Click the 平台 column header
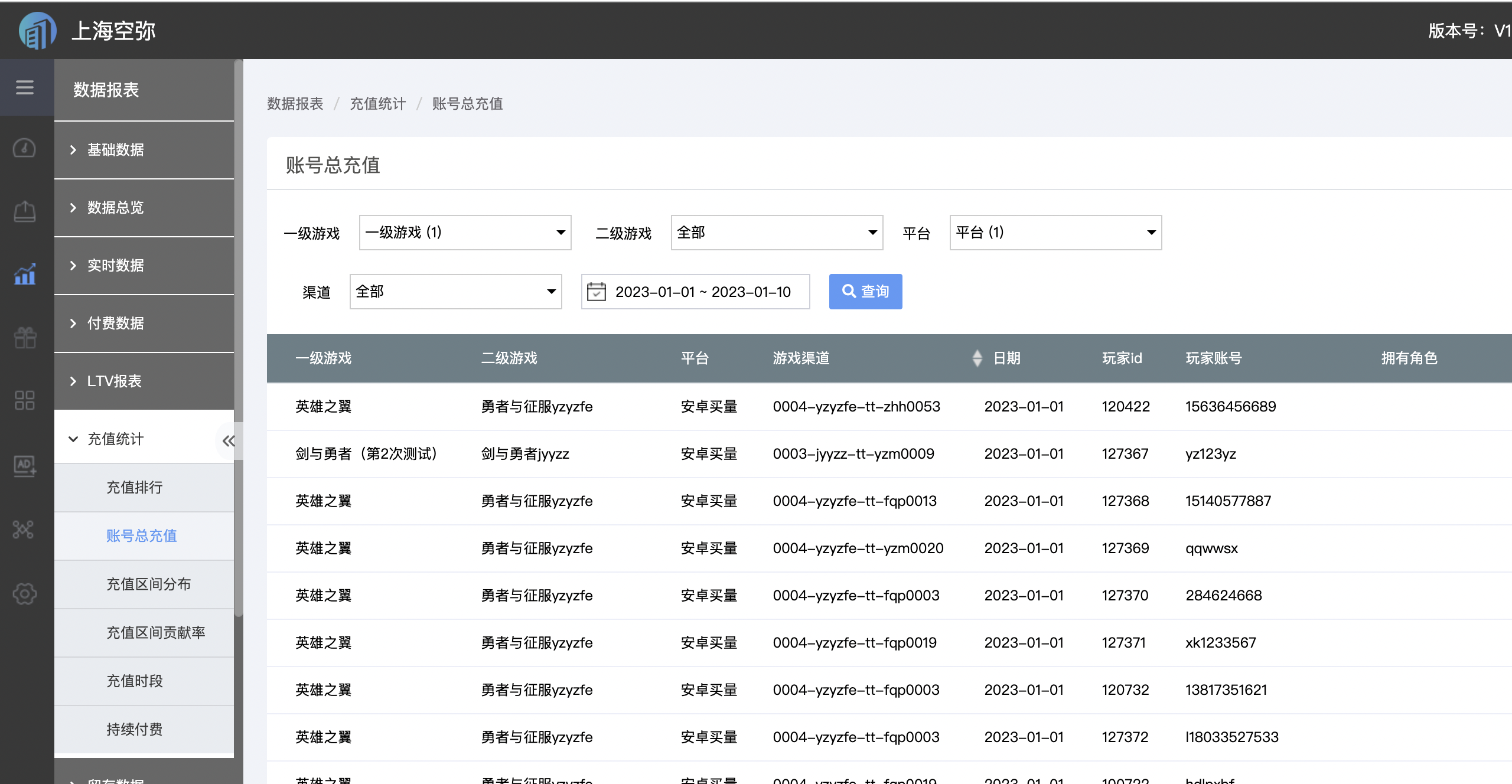 695,358
